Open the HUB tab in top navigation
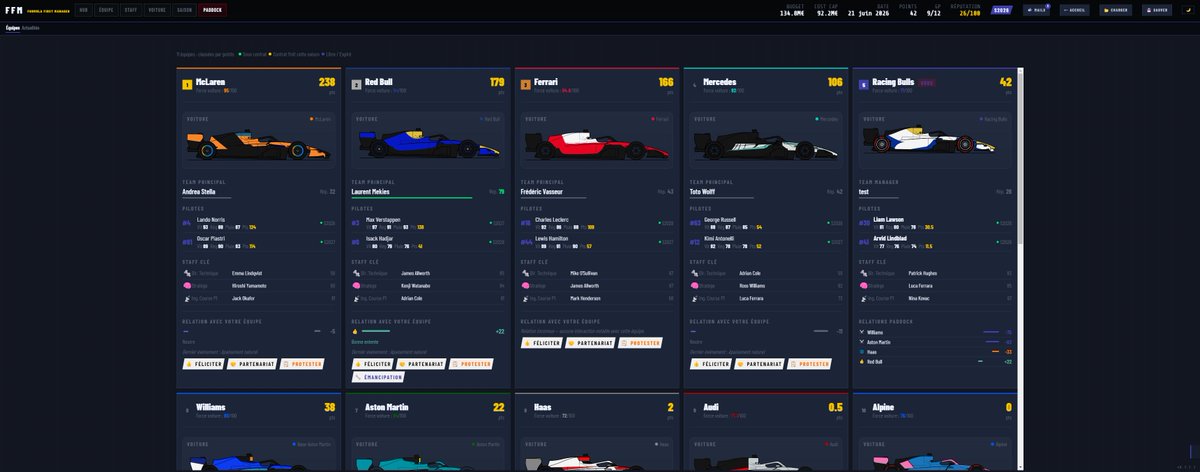The image size is (1200, 472). [x=83, y=10]
